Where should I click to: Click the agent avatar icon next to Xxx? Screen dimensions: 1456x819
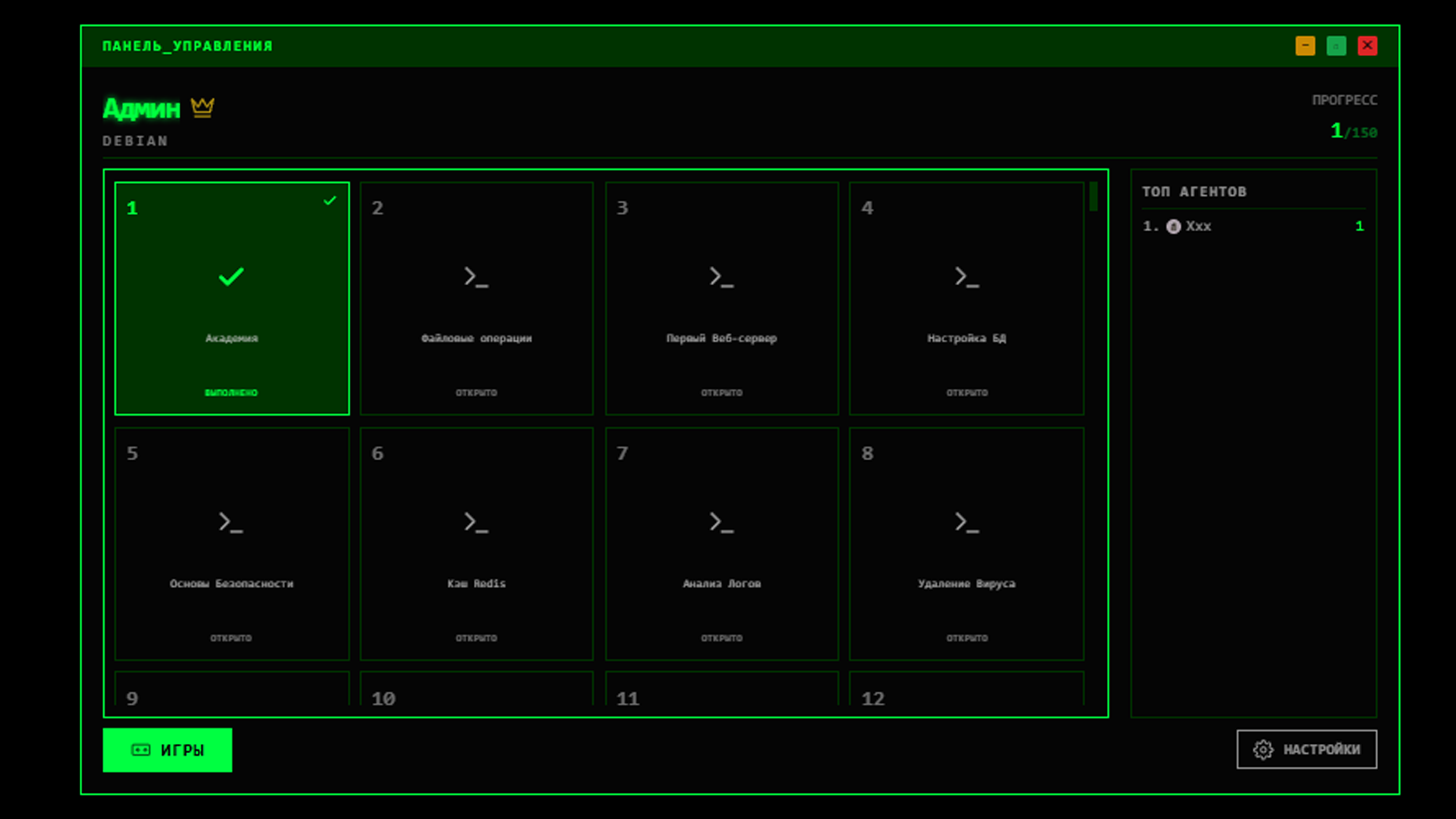(1175, 225)
